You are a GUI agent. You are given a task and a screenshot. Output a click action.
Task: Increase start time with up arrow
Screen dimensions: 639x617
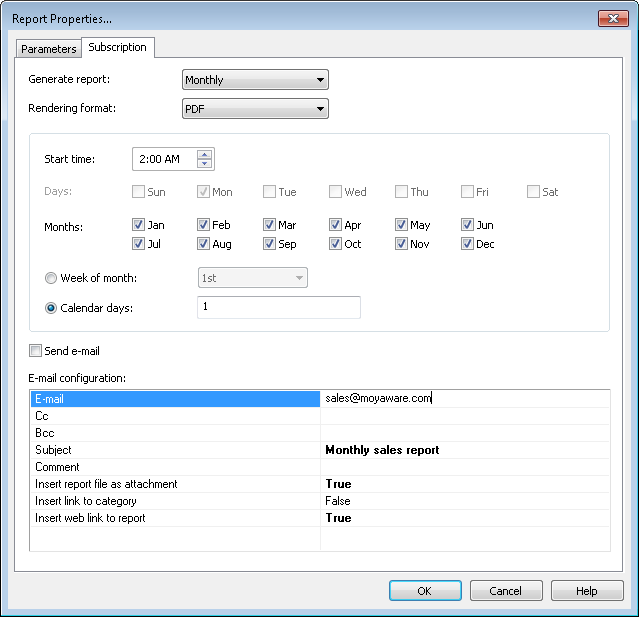point(204,154)
